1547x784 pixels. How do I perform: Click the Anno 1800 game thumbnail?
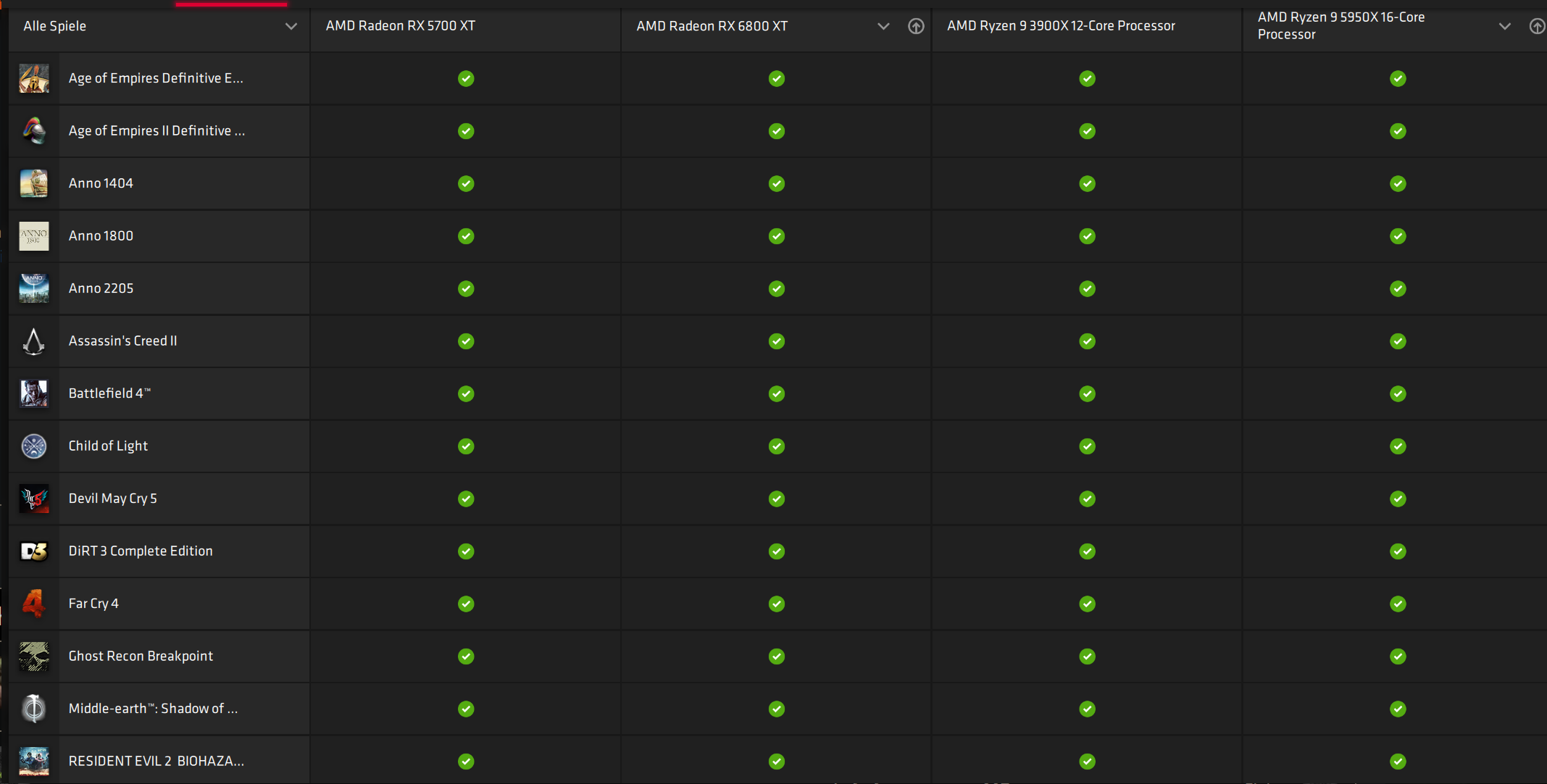pyautogui.click(x=34, y=236)
